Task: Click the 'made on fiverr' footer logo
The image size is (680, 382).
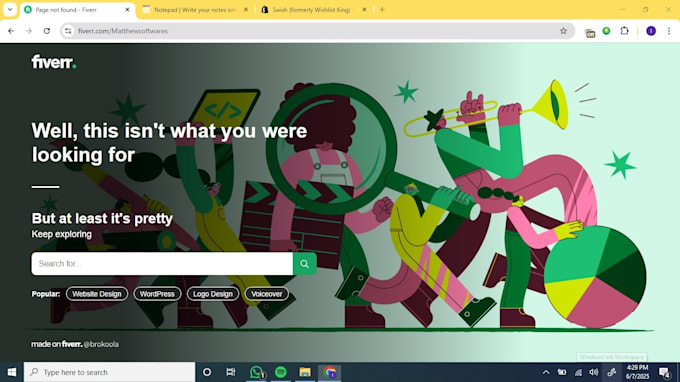Action: coord(56,344)
